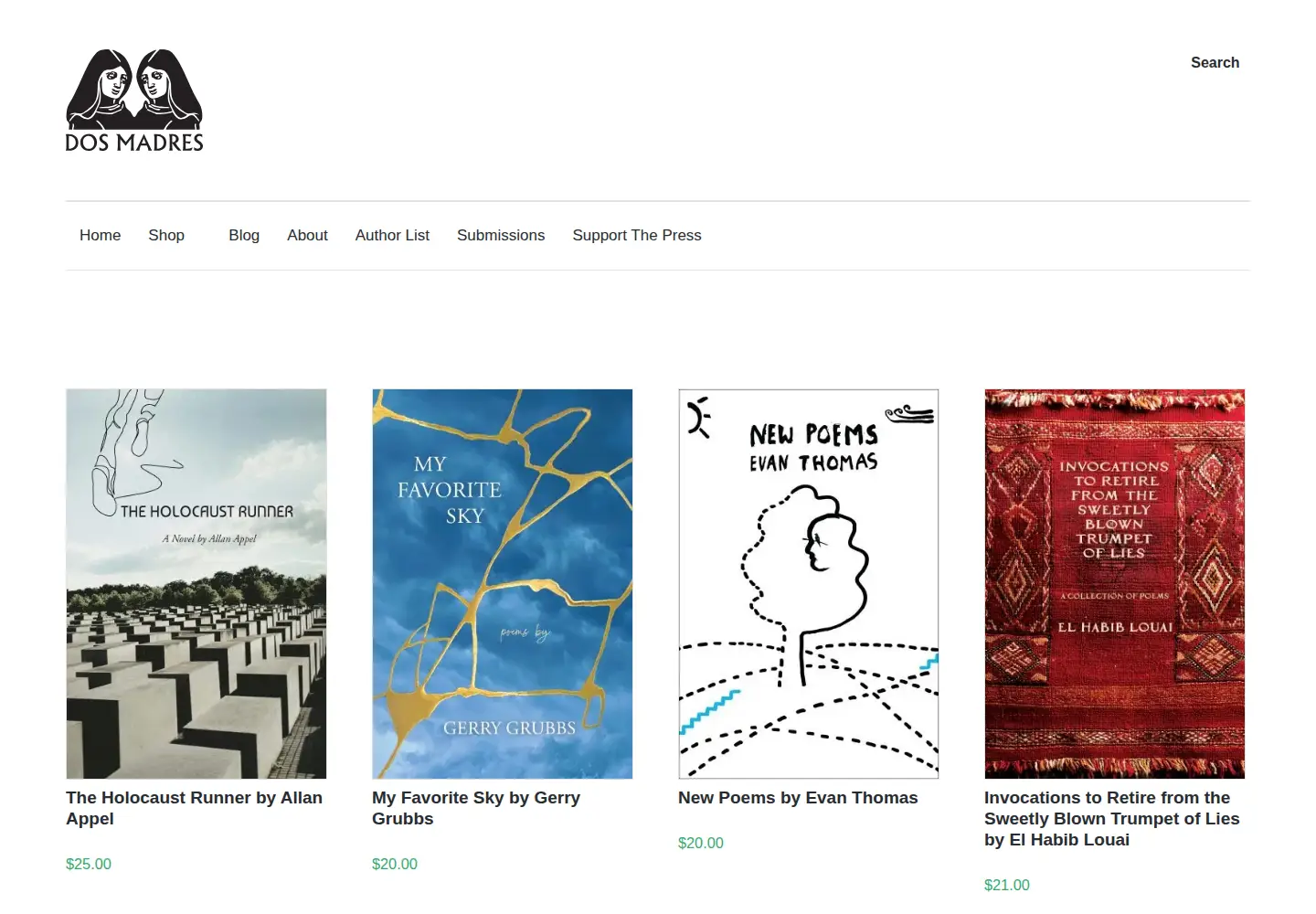Open the Search link

pyautogui.click(x=1215, y=62)
